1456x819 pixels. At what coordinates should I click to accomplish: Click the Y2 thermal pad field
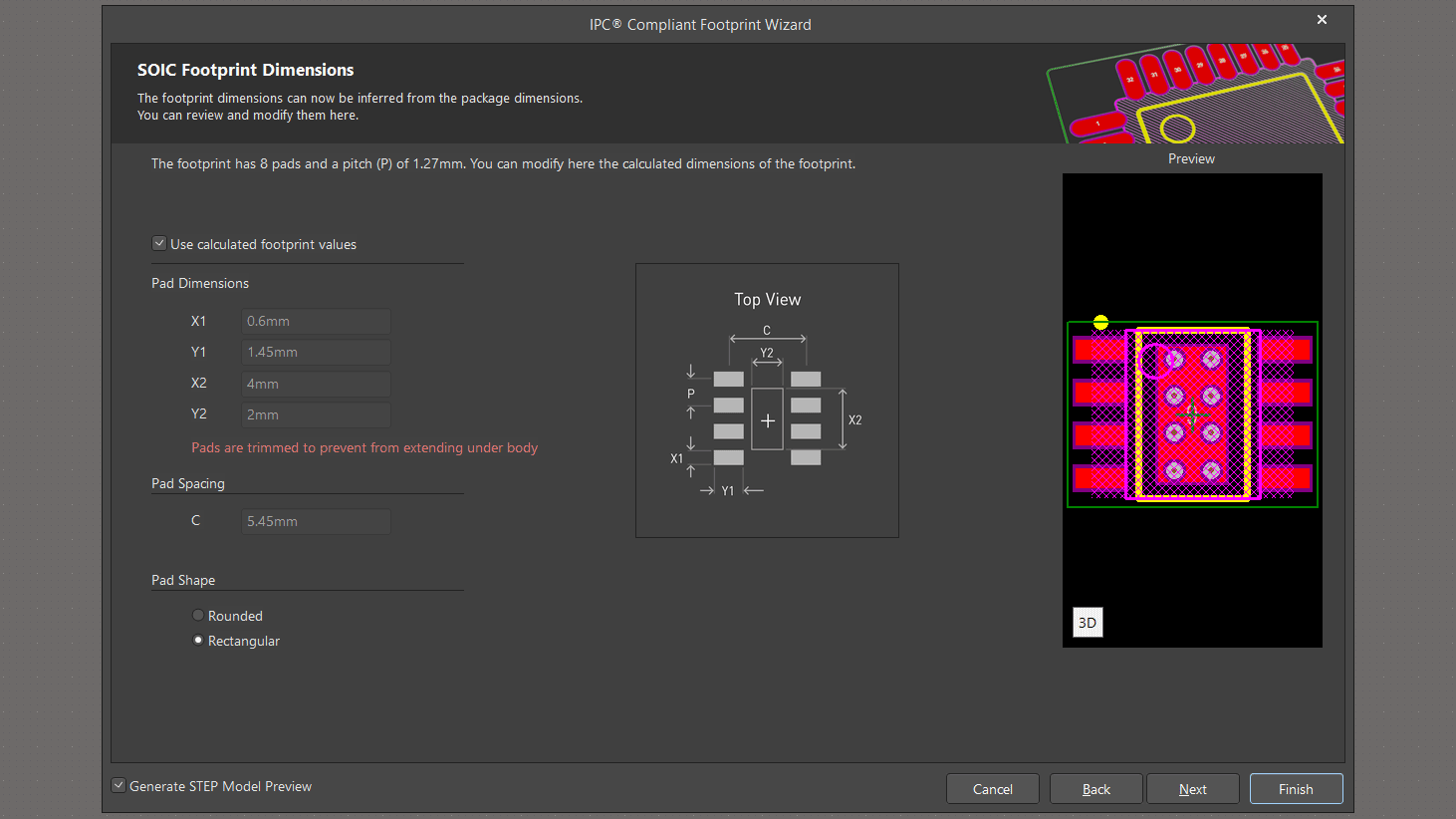(316, 414)
